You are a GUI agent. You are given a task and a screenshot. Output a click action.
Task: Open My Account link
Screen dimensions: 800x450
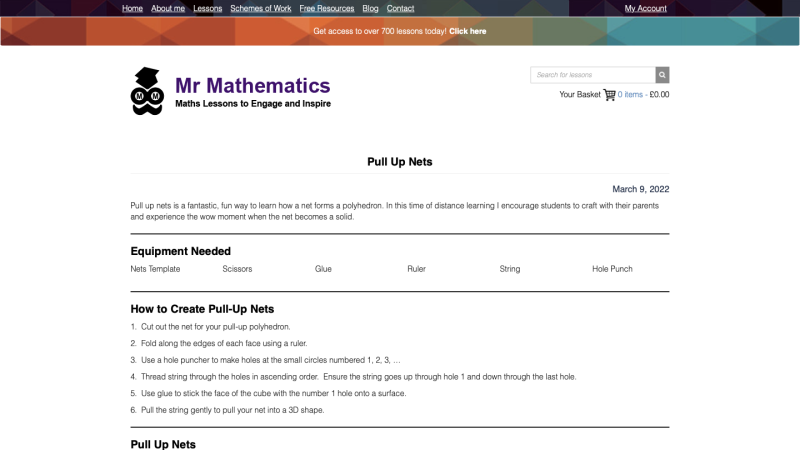(645, 8)
